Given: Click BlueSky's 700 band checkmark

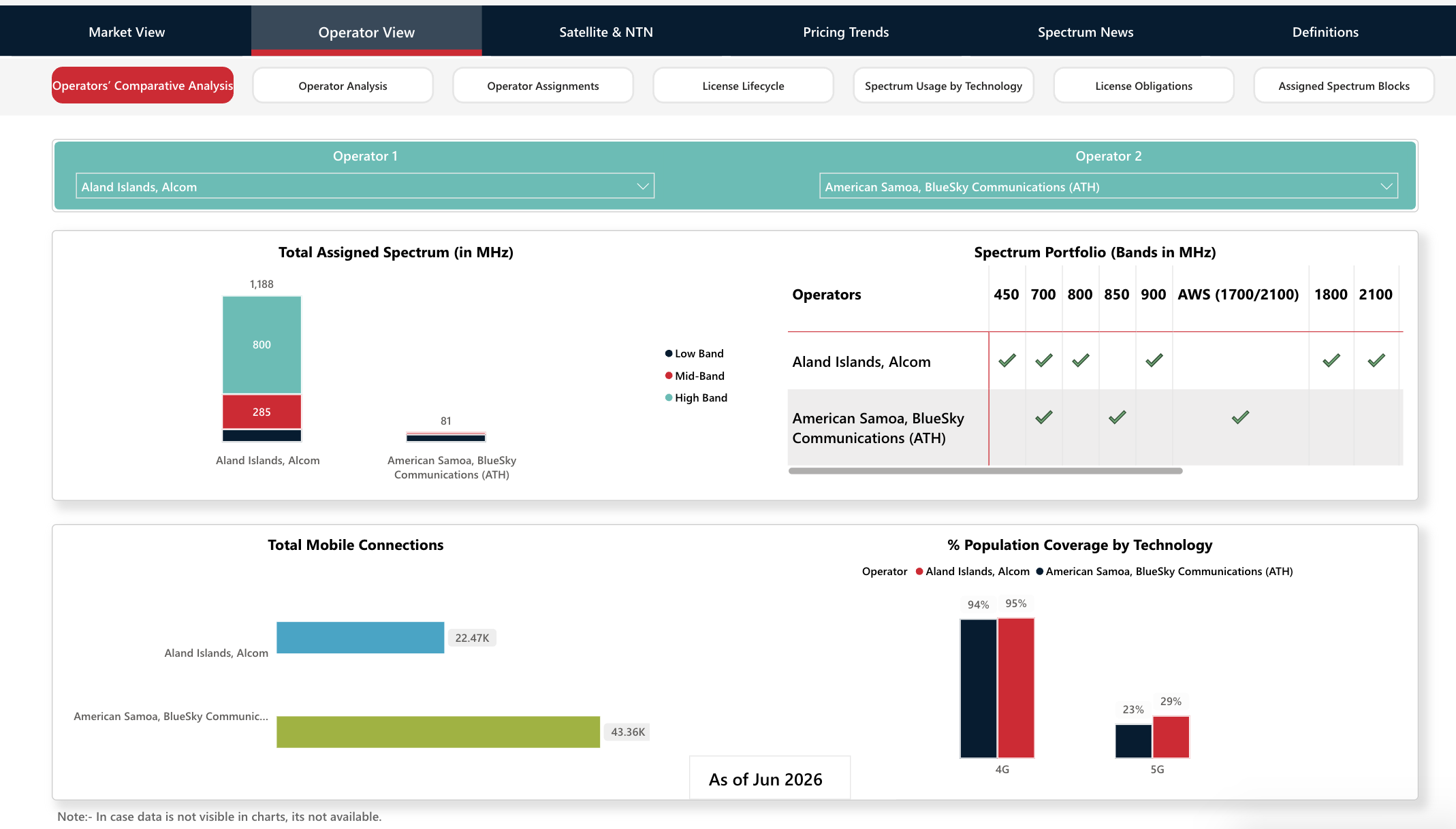Looking at the screenshot, I should (x=1043, y=417).
